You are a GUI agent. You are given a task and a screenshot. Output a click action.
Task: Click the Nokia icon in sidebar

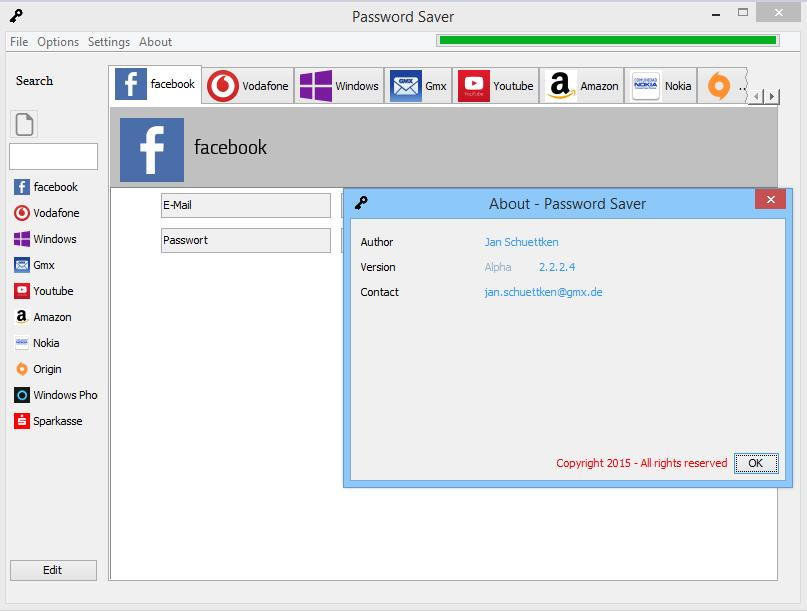[x=22, y=343]
